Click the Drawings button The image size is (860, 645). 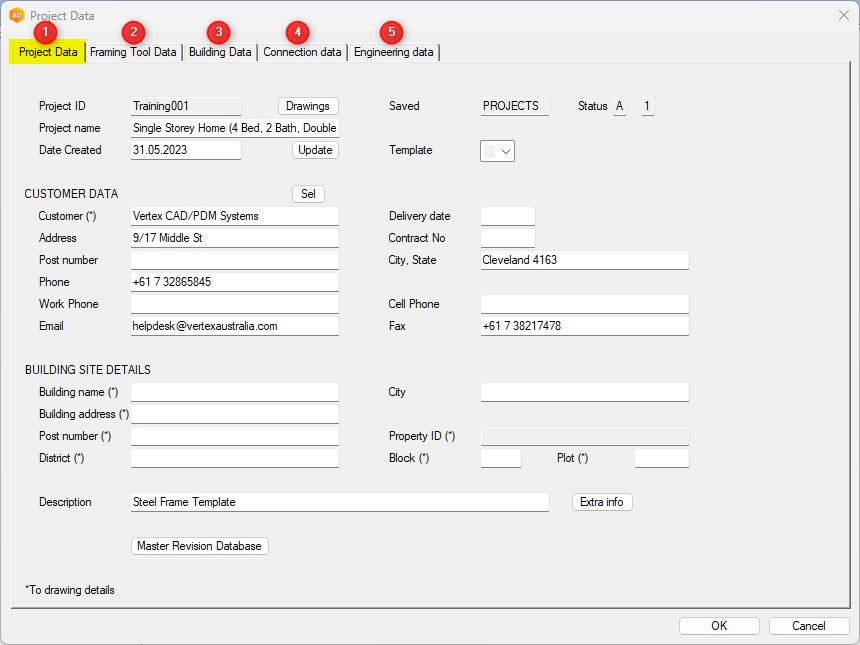tap(308, 106)
